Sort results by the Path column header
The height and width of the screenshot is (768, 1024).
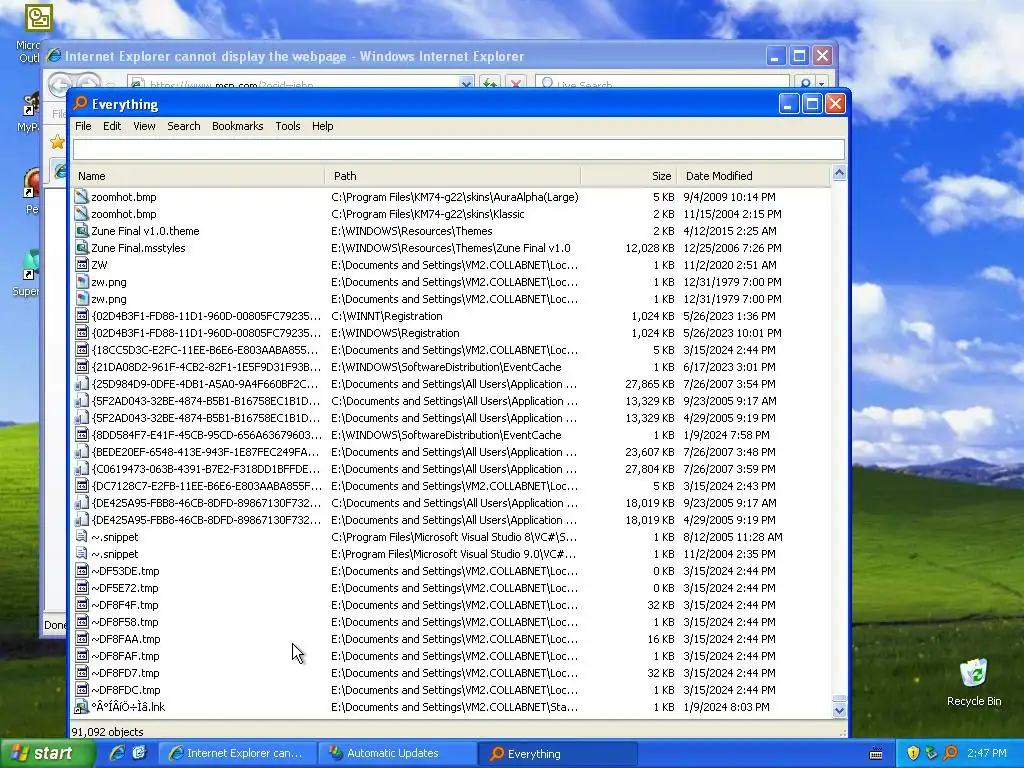(x=453, y=176)
